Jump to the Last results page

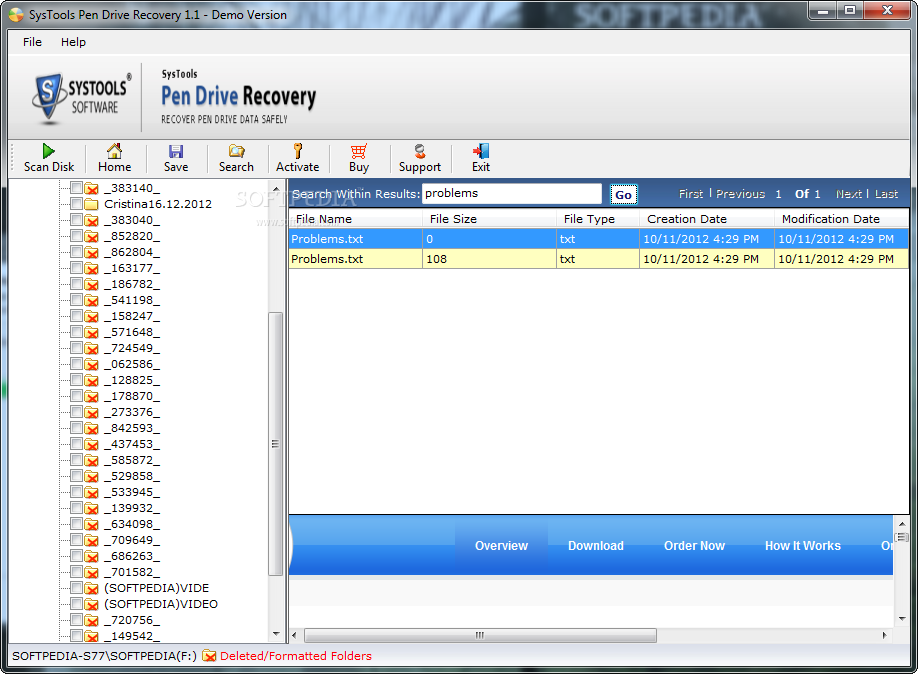886,194
